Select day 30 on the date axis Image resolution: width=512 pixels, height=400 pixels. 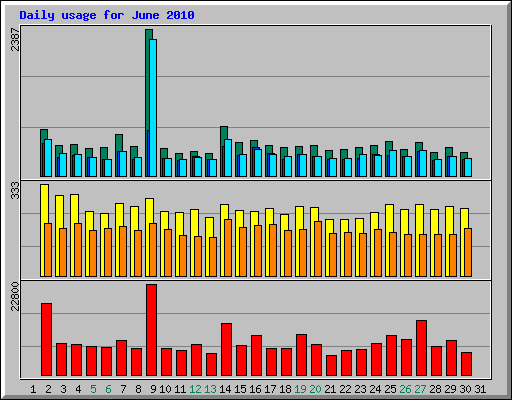[x=465, y=389]
